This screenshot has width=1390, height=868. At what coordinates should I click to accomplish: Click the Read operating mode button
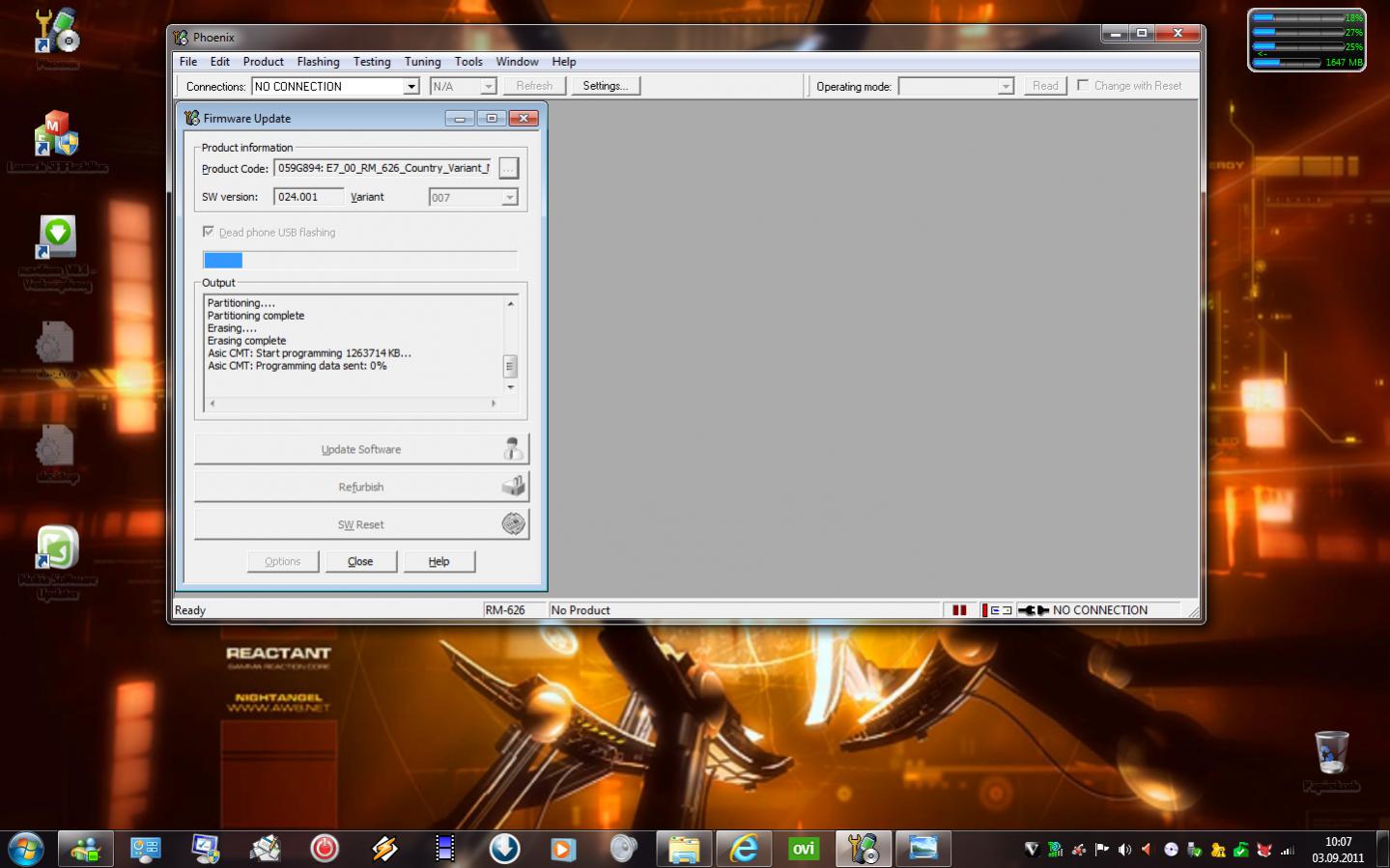coord(1045,86)
